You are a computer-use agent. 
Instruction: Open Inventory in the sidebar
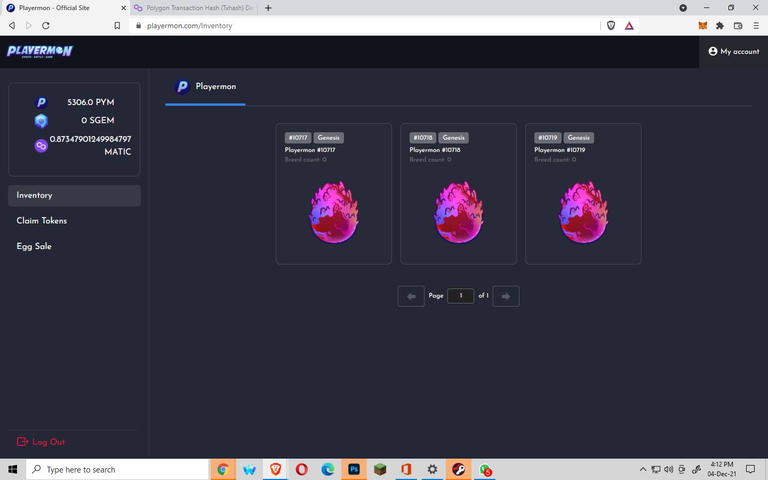[x=74, y=195]
